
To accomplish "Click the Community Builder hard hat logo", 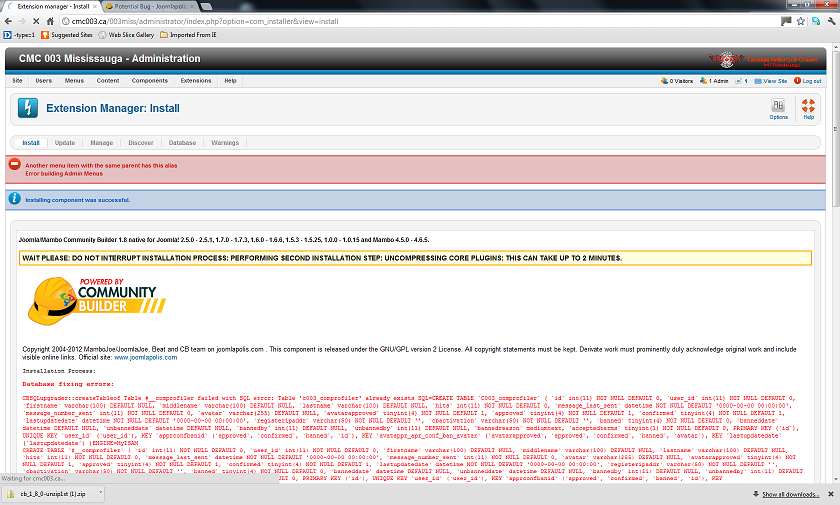I will (x=96, y=300).
